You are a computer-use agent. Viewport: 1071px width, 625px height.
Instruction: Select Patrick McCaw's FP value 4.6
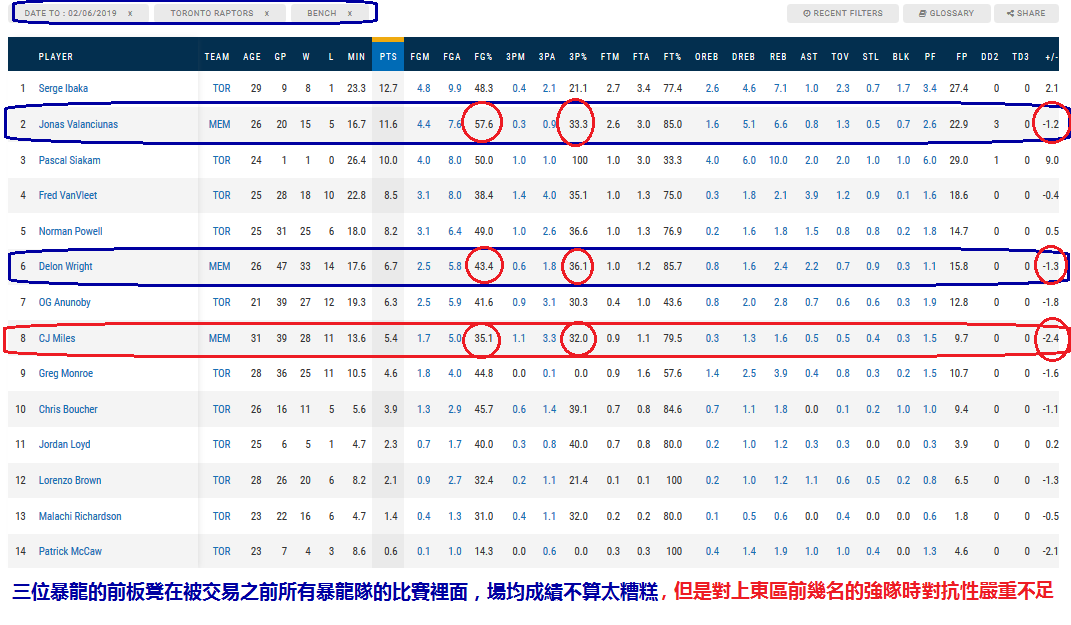tap(961, 551)
